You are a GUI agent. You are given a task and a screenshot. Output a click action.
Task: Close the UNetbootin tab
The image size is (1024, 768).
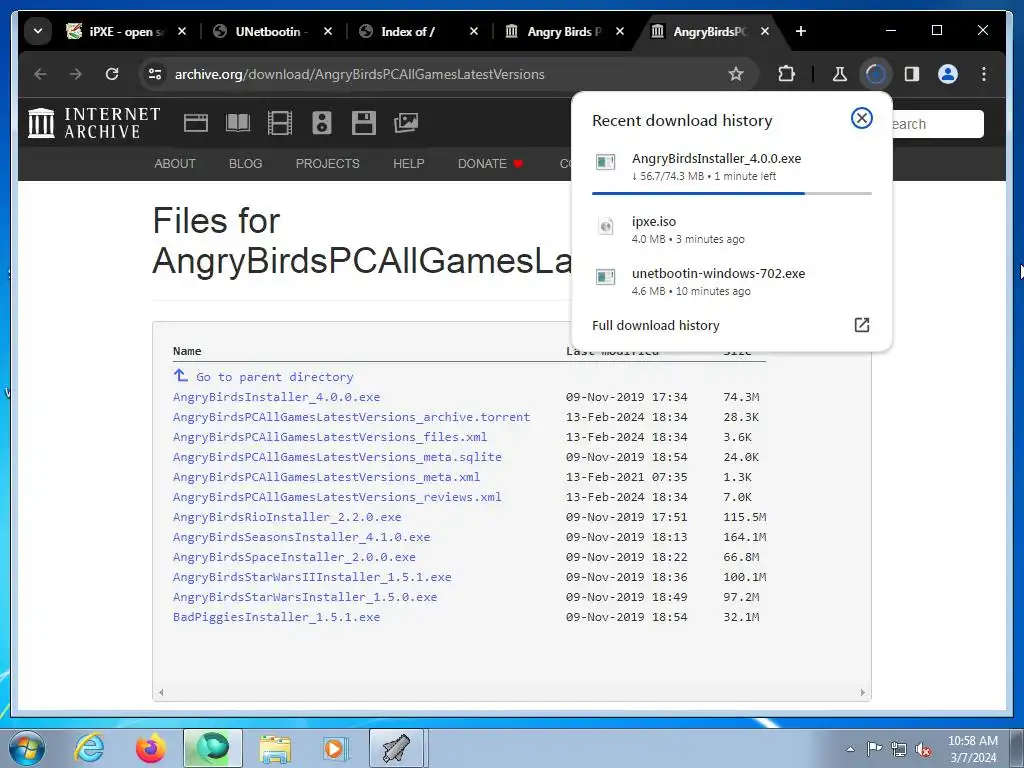[328, 31]
